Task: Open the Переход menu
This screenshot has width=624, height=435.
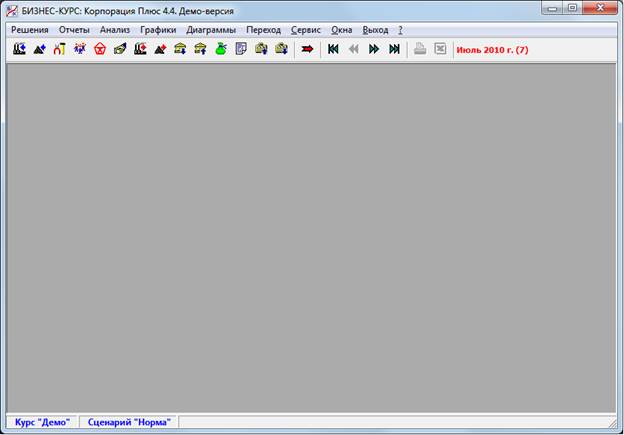Action: click(x=263, y=30)
